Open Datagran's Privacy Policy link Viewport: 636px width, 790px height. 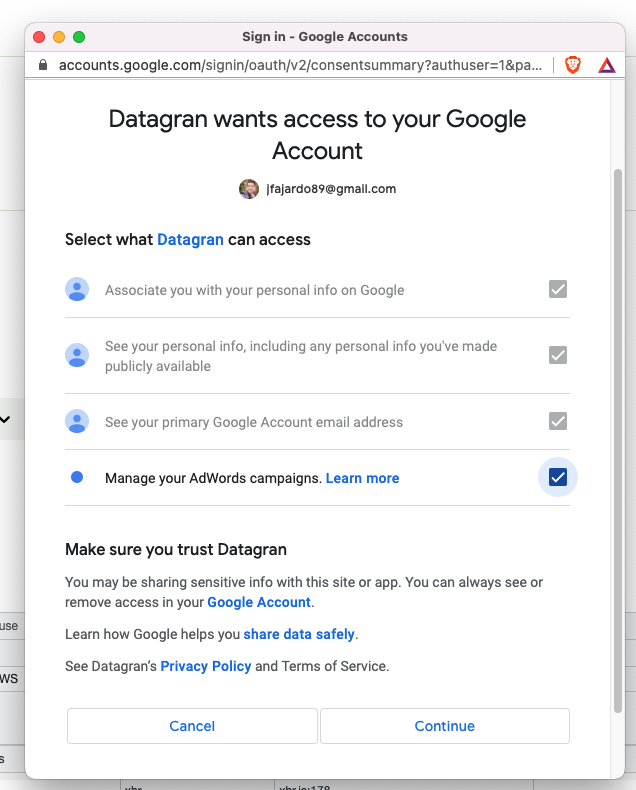[206, 666]
